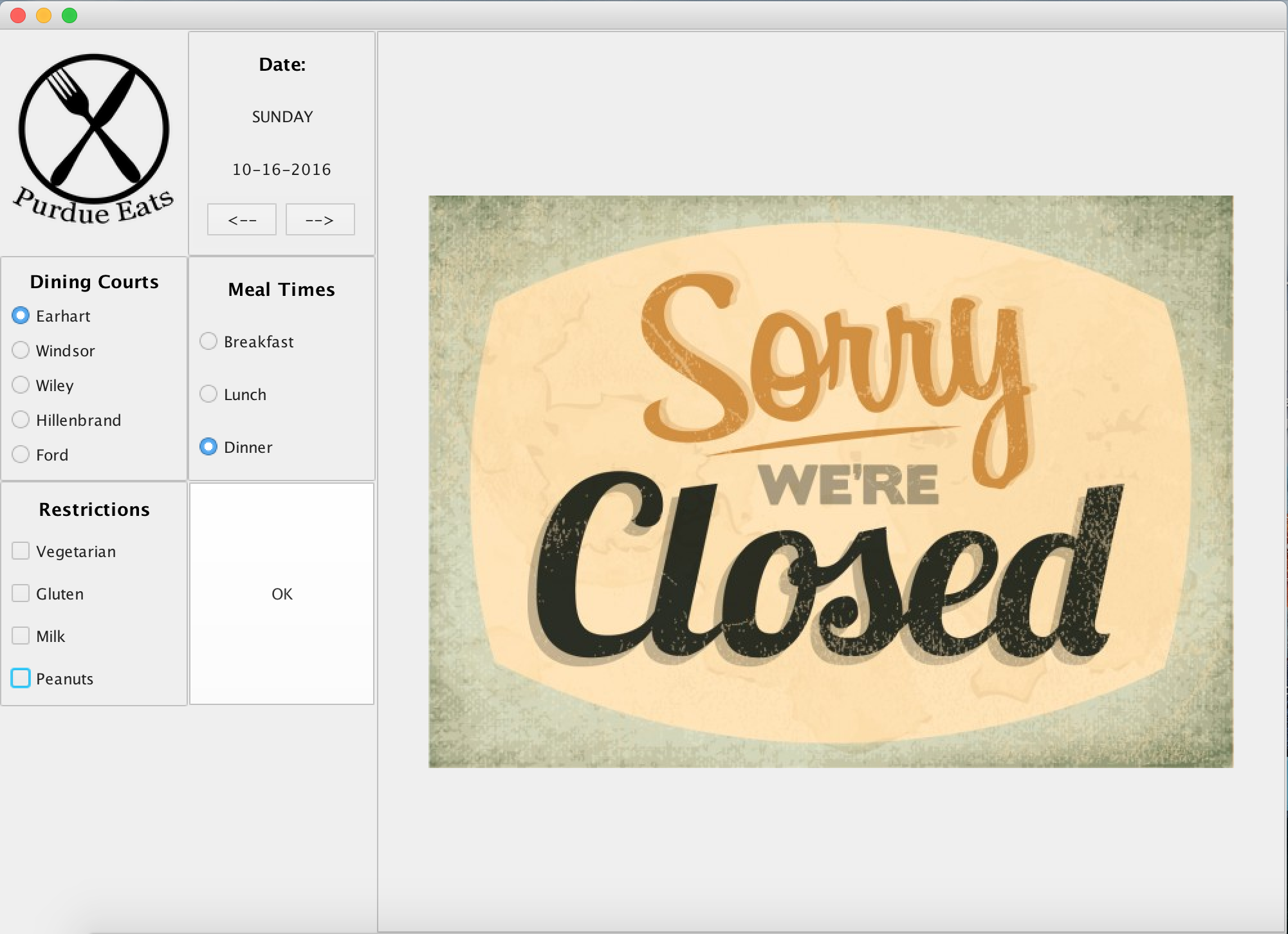Advance to next date with right arrow

coord(320,220)
